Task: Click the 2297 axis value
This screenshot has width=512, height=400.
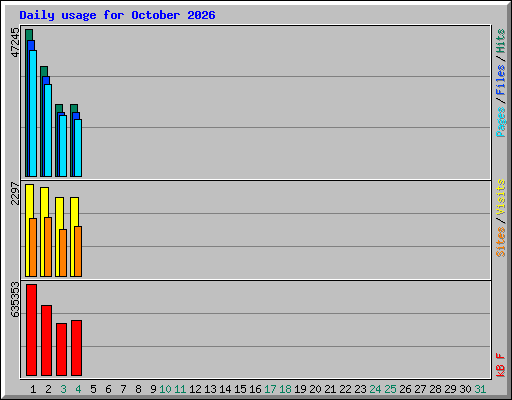Action: click(x=15, y=193)
